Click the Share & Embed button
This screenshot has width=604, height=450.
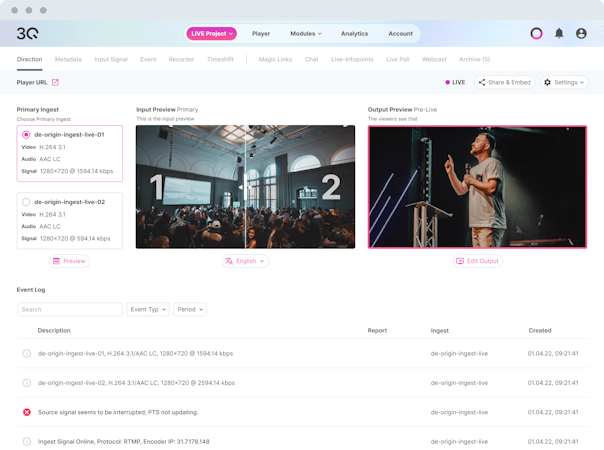(505, 82)
